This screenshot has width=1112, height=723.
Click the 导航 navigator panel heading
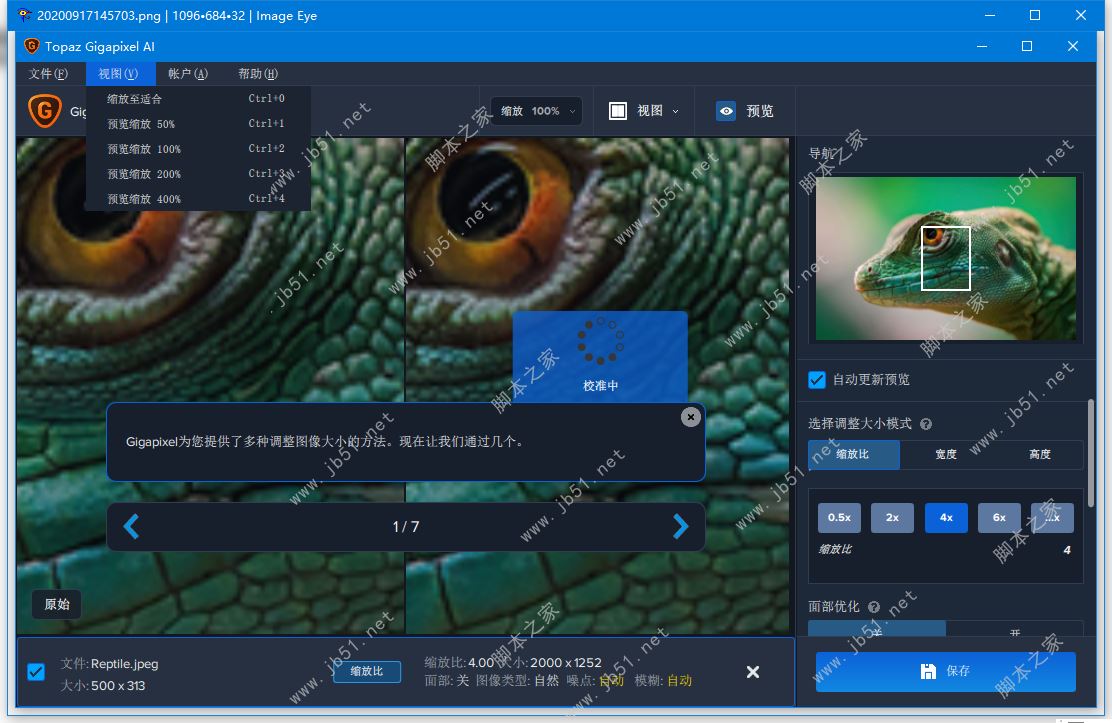coord(821,153)
